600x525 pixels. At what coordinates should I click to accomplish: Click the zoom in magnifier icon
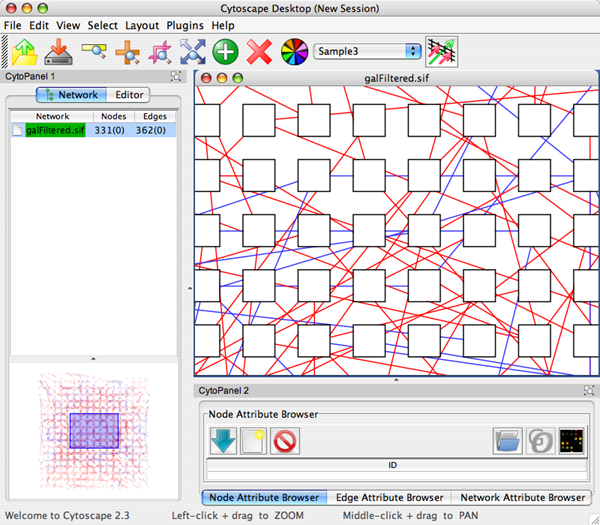pos(127,51)
